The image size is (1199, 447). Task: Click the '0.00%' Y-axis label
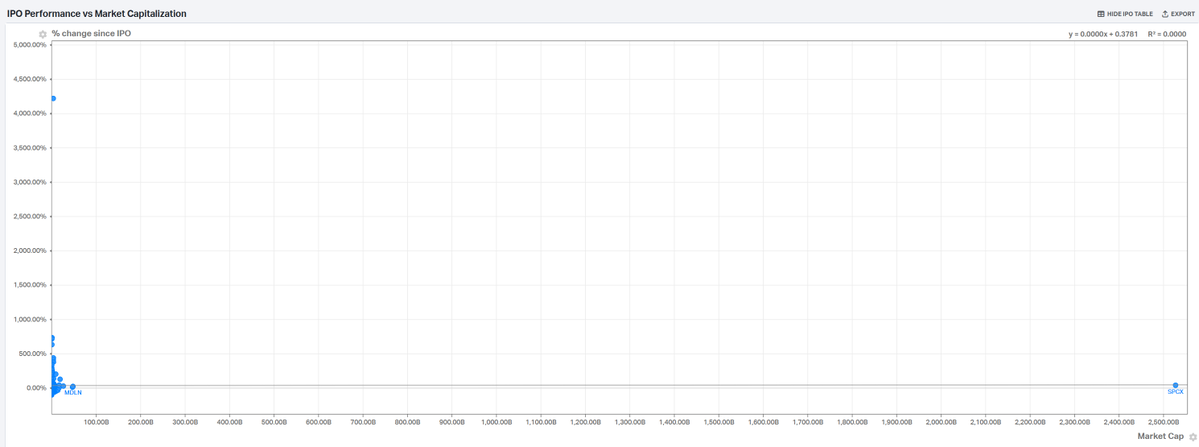pyautogui.click(x=35, y=388)
